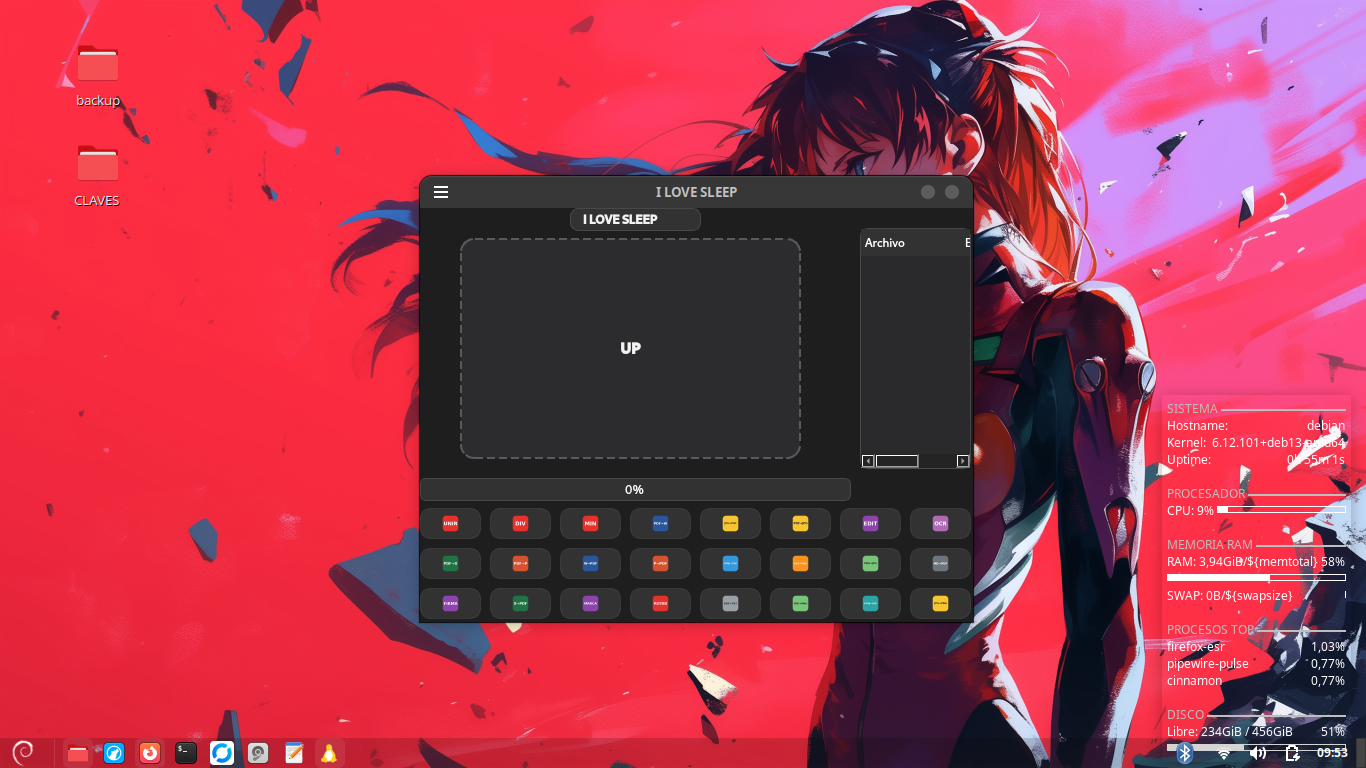1366x768 pixels.
Task: Select the purple FIRMA signature tool
Action: 450,603
